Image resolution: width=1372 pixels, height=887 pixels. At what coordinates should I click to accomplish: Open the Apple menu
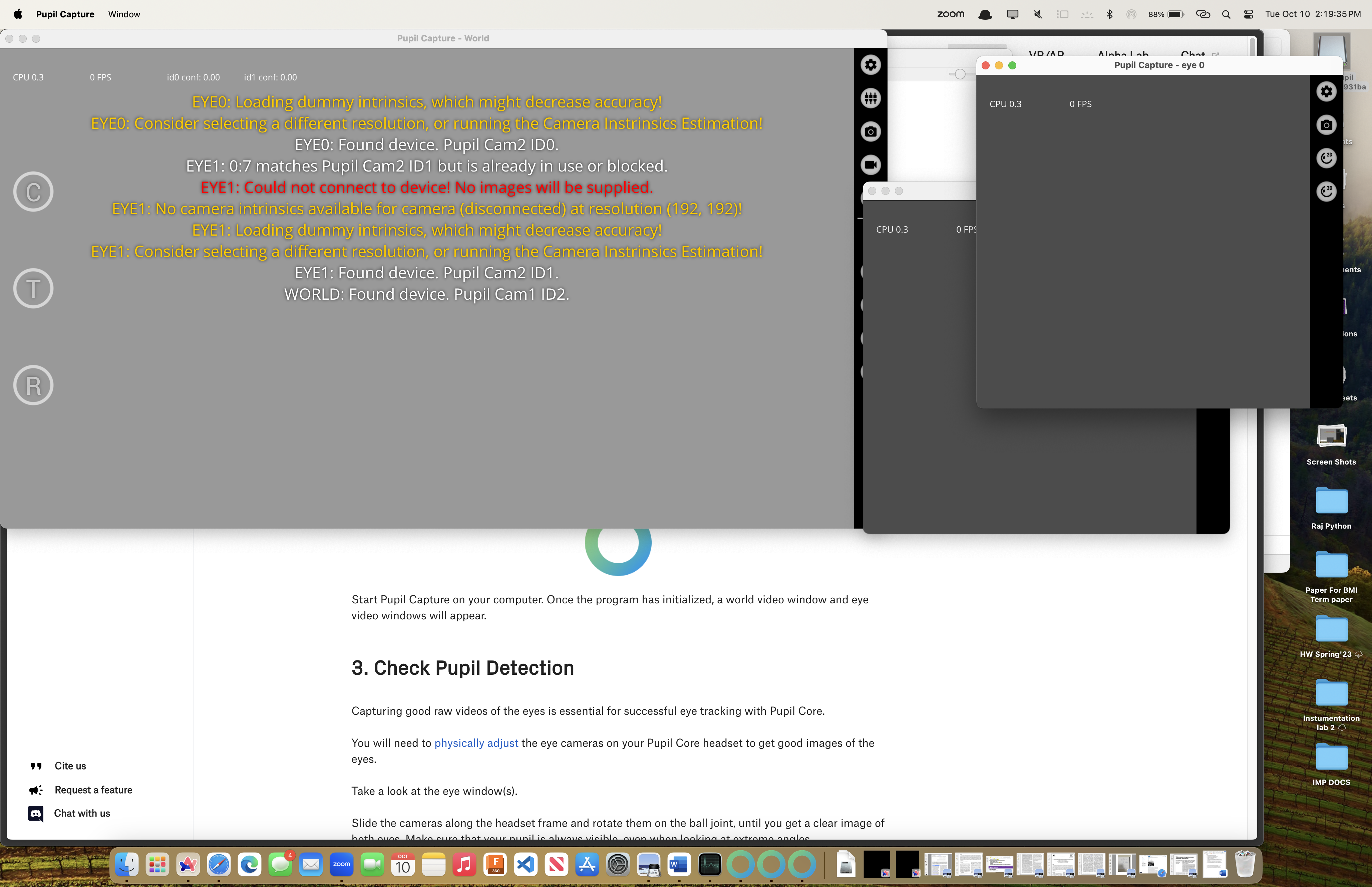pyautogui.click(x=18, y=14)
